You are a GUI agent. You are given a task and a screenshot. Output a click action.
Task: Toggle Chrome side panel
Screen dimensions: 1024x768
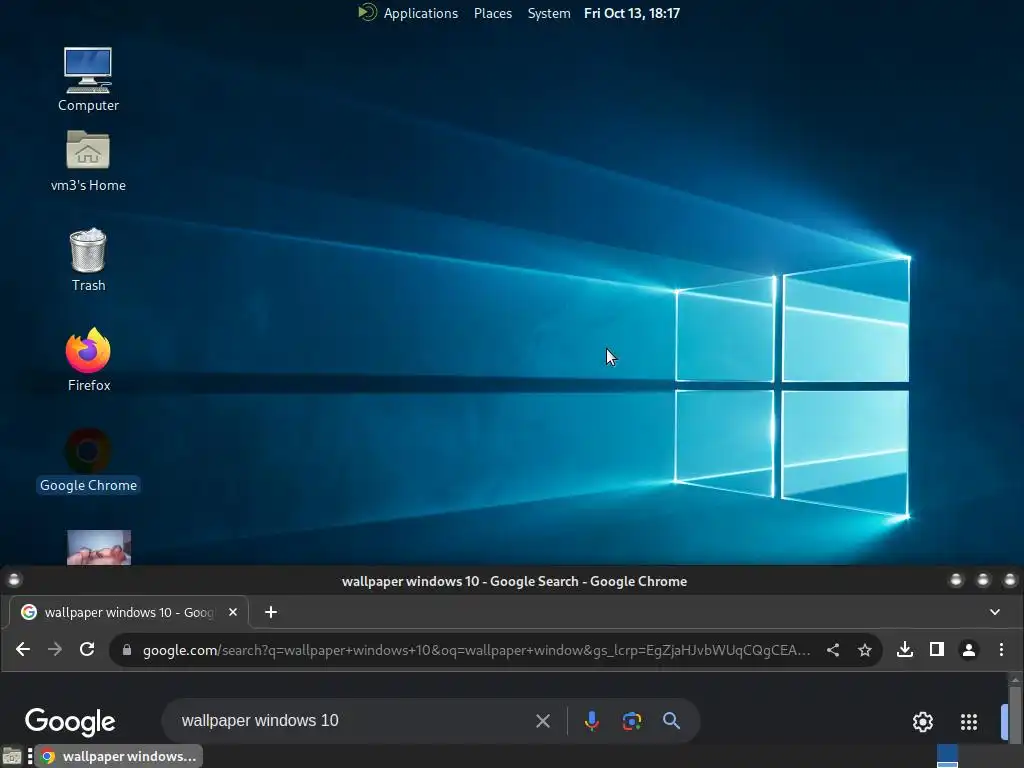point(936,649)
